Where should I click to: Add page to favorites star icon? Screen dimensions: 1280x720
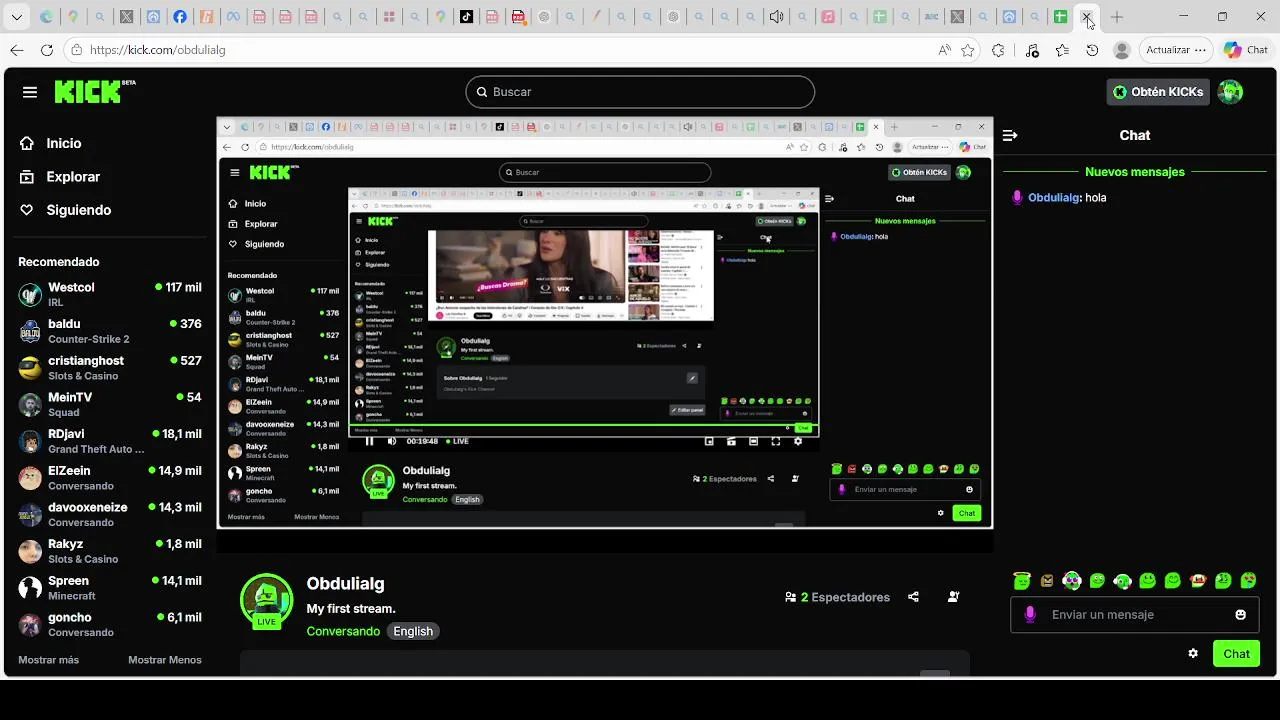pyautogui.click(x=968, y=50)
